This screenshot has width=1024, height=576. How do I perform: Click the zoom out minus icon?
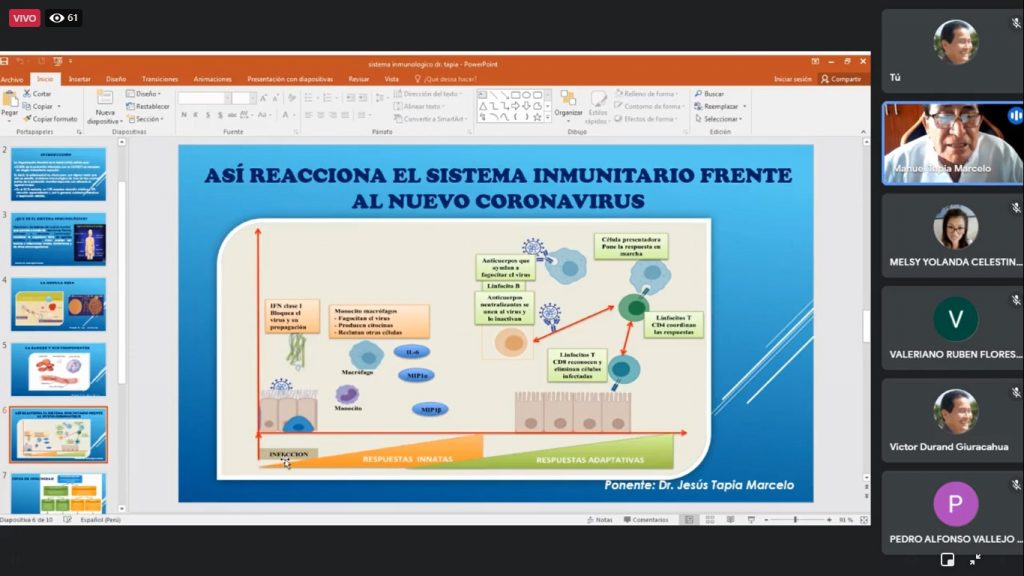tap(766, 520)
